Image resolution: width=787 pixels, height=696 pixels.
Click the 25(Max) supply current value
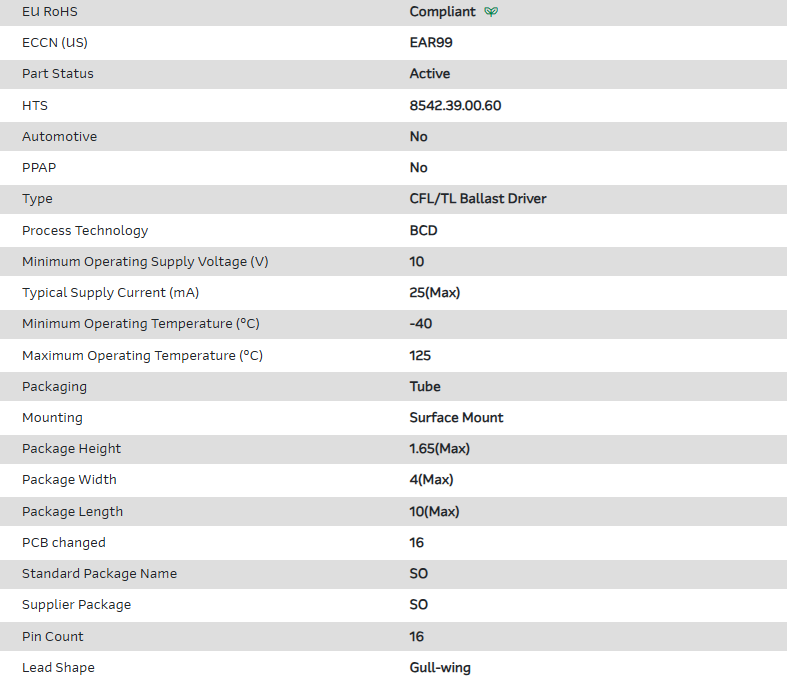point(435,293)
